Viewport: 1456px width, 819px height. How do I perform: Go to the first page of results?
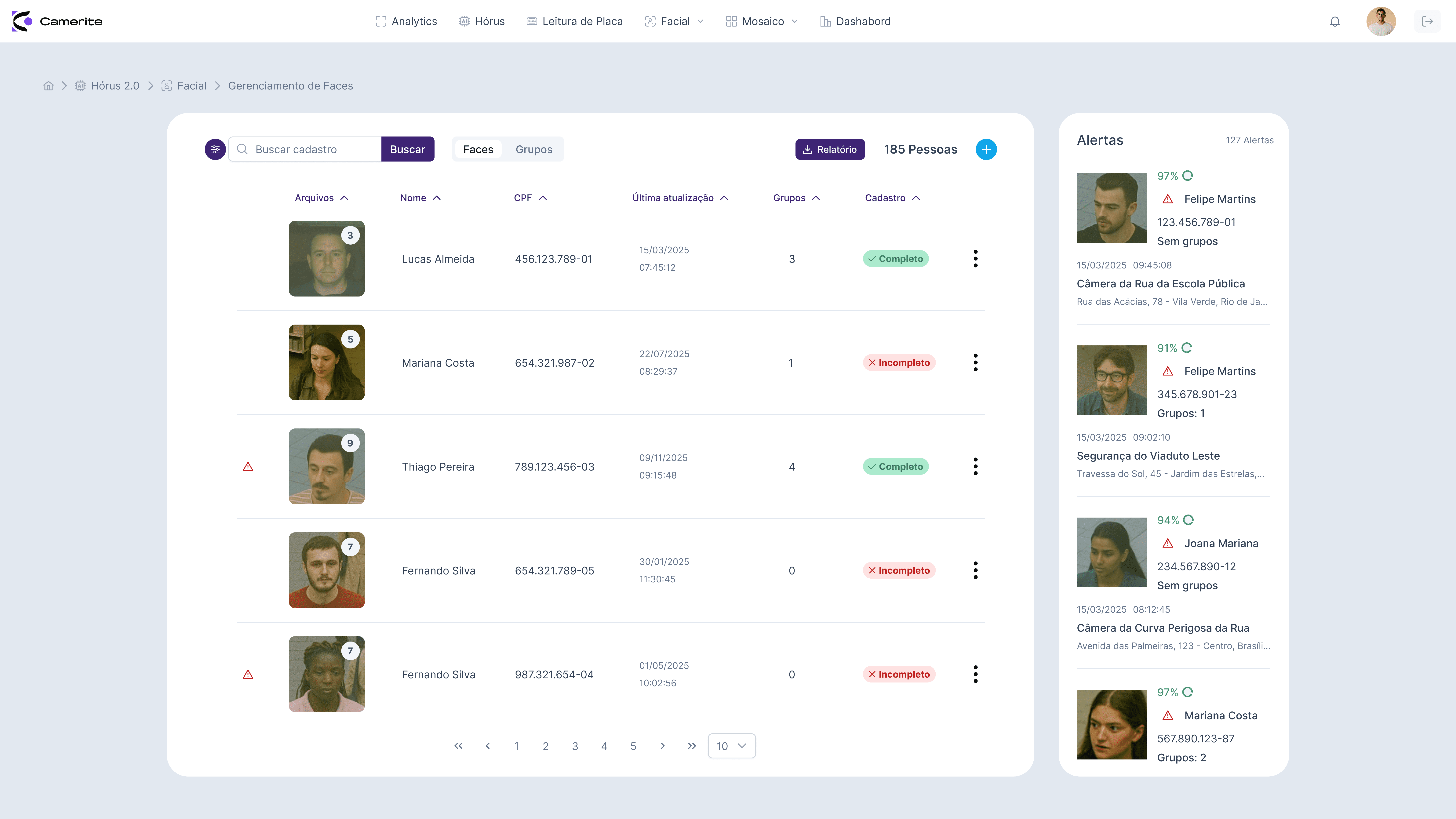click(x=458, y=746)
